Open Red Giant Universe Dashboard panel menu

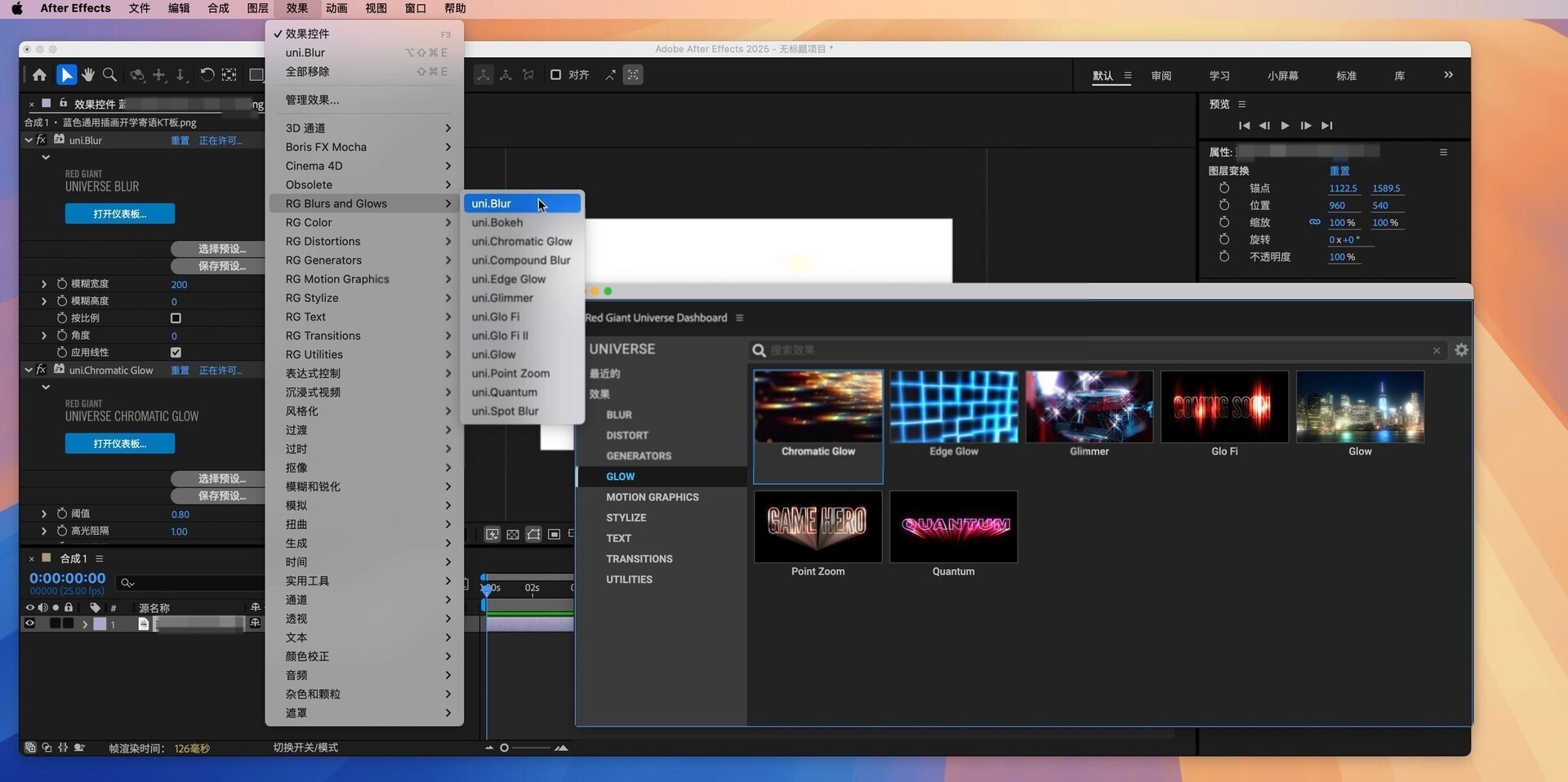point(739,318)
